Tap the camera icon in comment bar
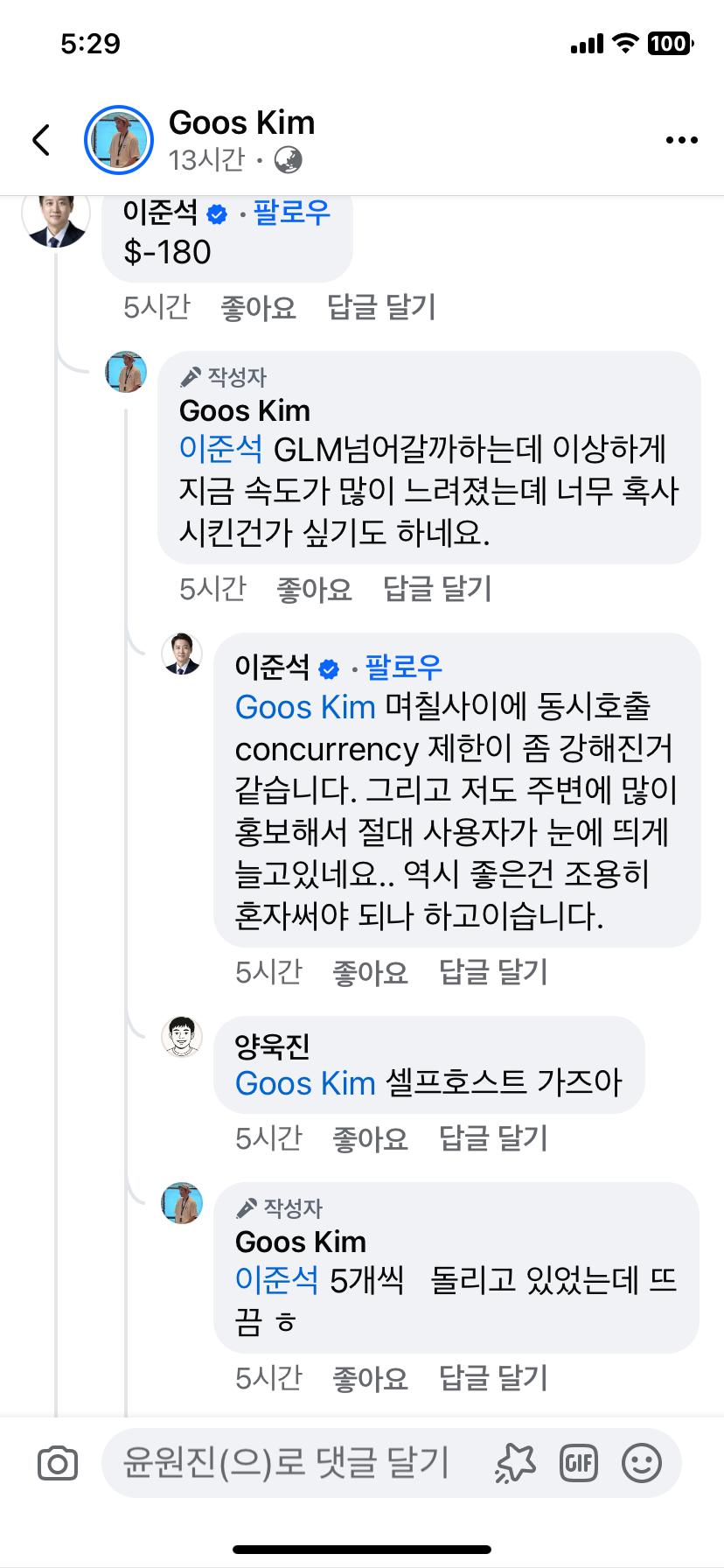This screenshot has height=1568, width=724. (58, 1463)
